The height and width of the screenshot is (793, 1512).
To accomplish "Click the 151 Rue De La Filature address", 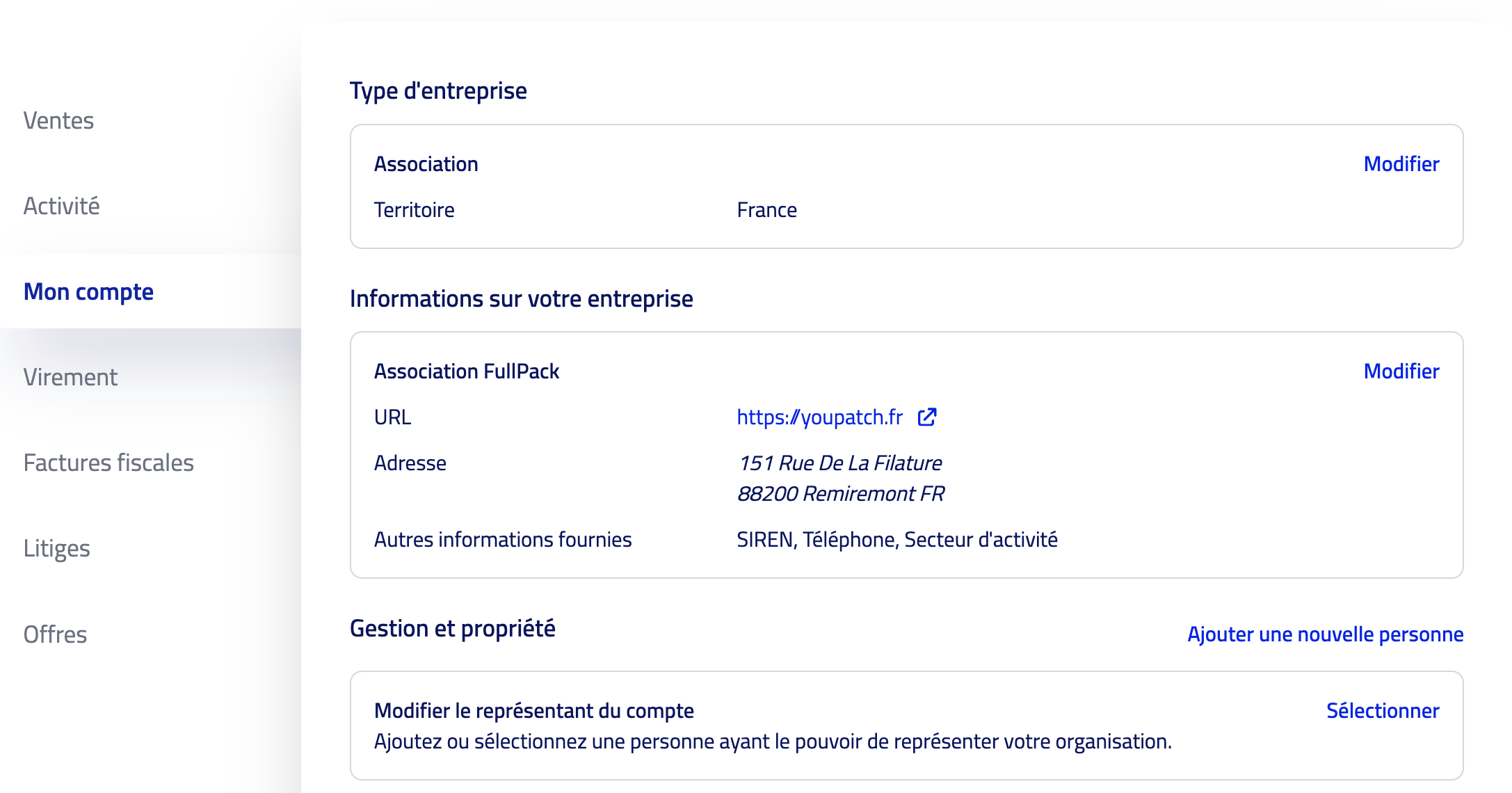I will pyautogui.click(x=839, y=463).
